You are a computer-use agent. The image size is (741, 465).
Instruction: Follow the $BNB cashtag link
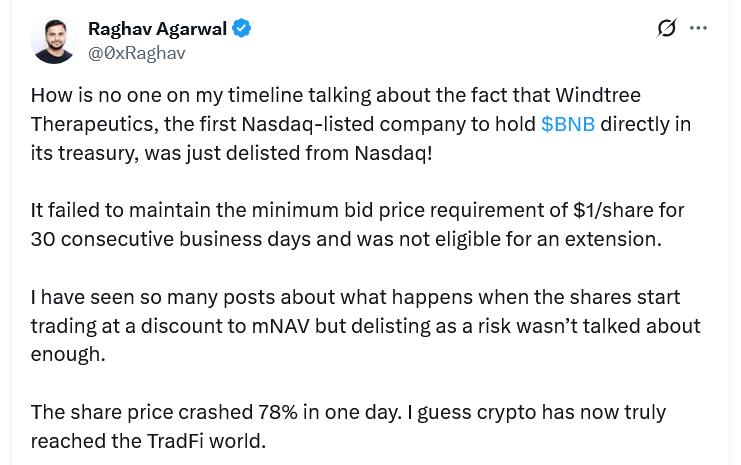(x=568, y=125)
